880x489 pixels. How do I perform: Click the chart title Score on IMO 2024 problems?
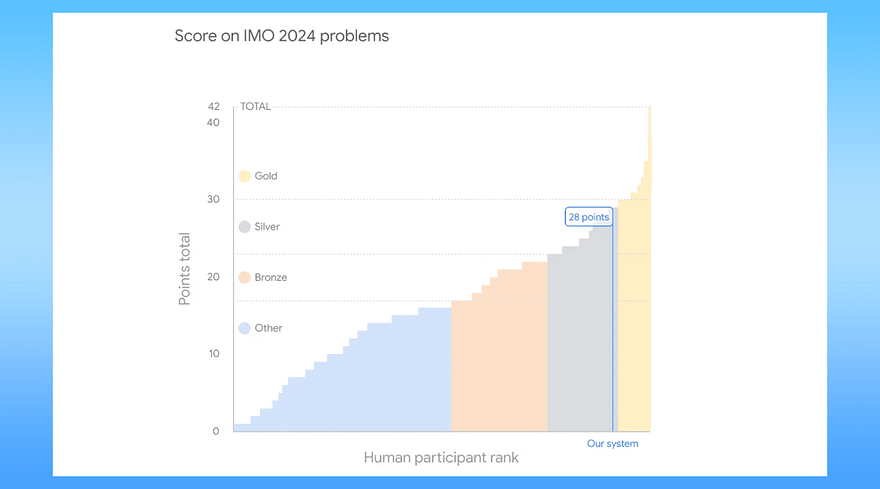click(282, 36)
